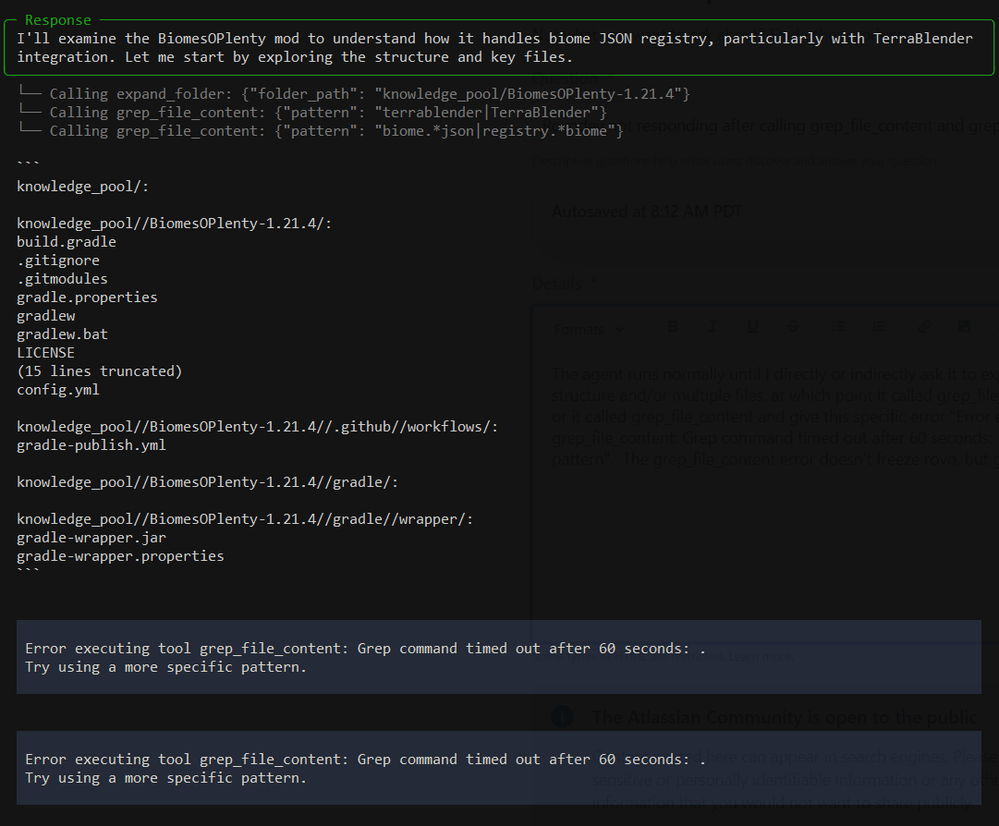Image resolution: width=999 pixels, height=826 pixels.
Task: Insert numbered list in the background editor
Action: [879, 327]
